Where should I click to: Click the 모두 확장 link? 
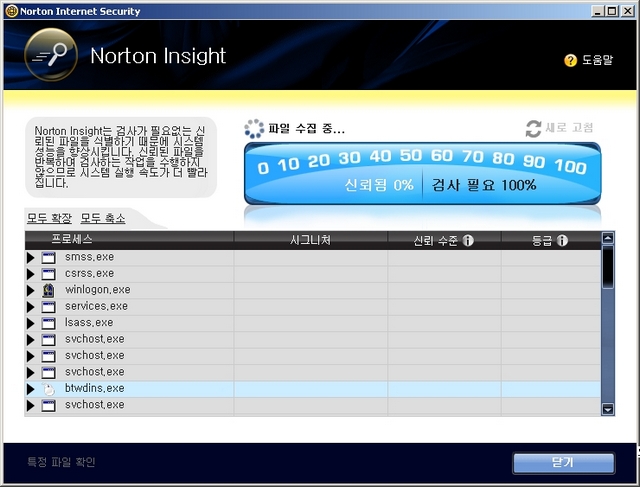49,218
